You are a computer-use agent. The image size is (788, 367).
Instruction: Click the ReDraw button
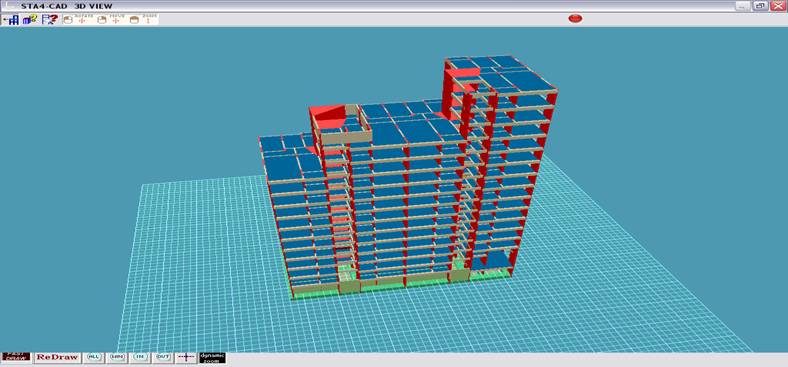(57, 357)
